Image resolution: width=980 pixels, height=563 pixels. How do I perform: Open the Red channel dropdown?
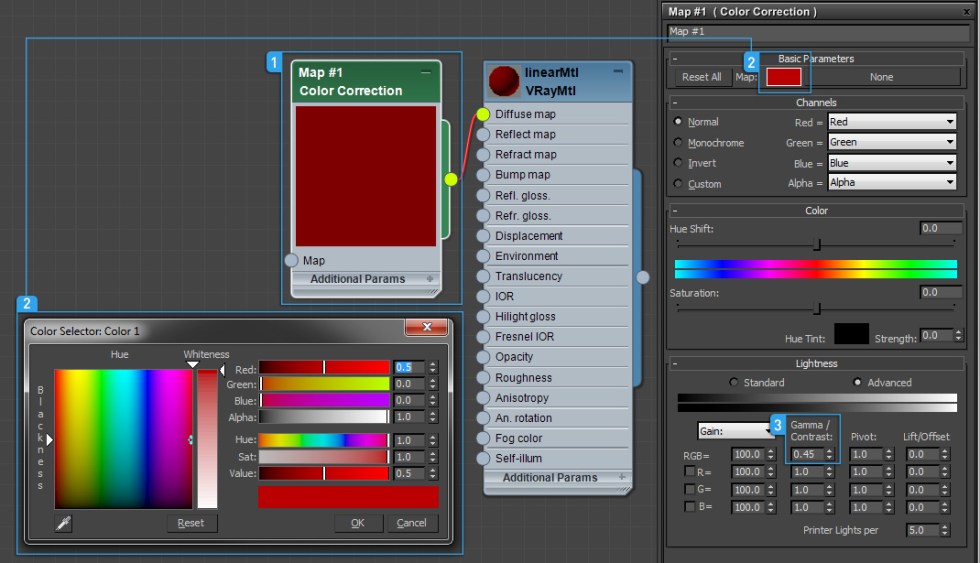click(892, 121)
